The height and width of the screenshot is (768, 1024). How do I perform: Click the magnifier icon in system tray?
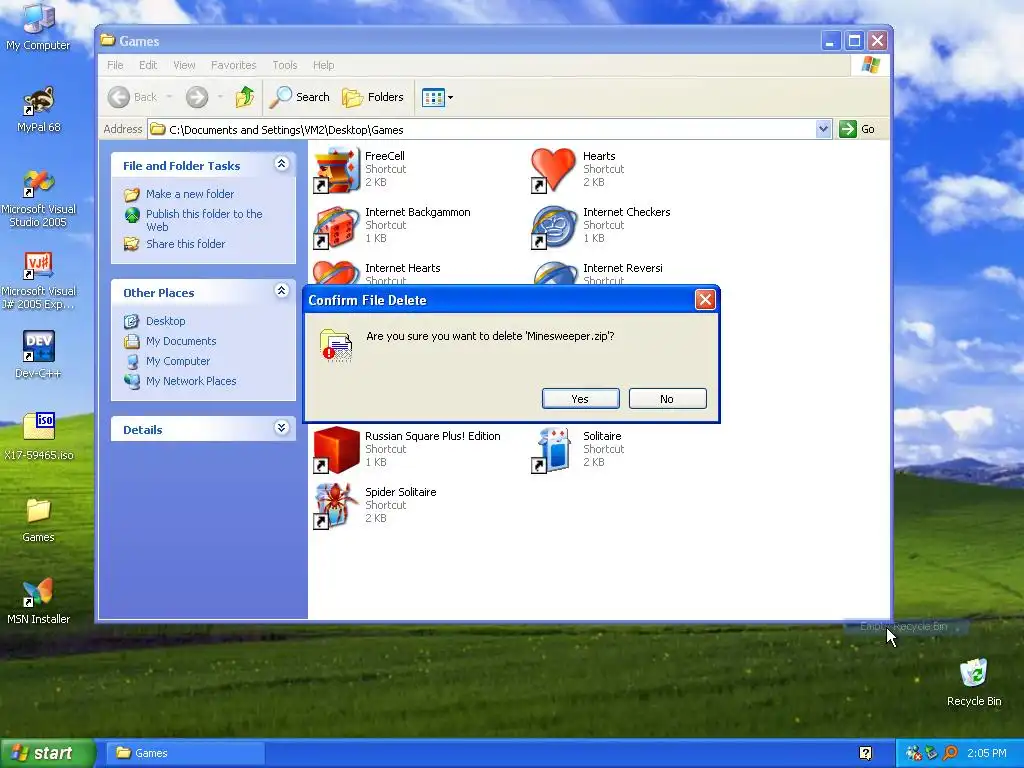tap(950, 753)
